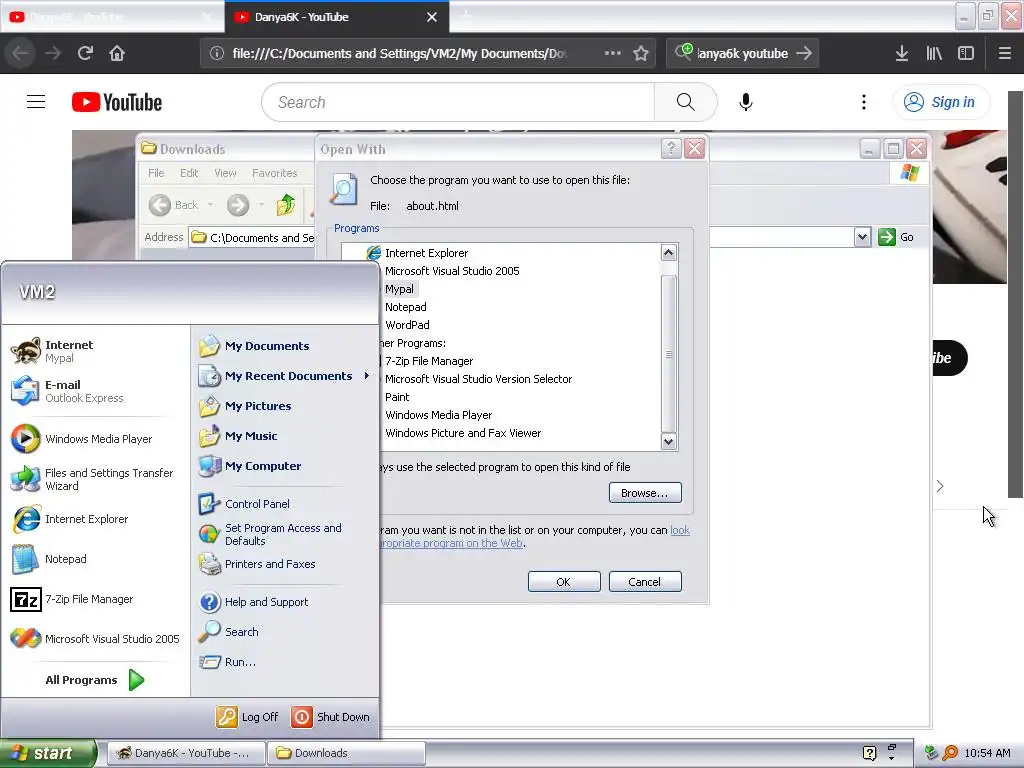Click the YouTube search input field
This screenshot has height=768, width=1024.
tap(458, 102)
